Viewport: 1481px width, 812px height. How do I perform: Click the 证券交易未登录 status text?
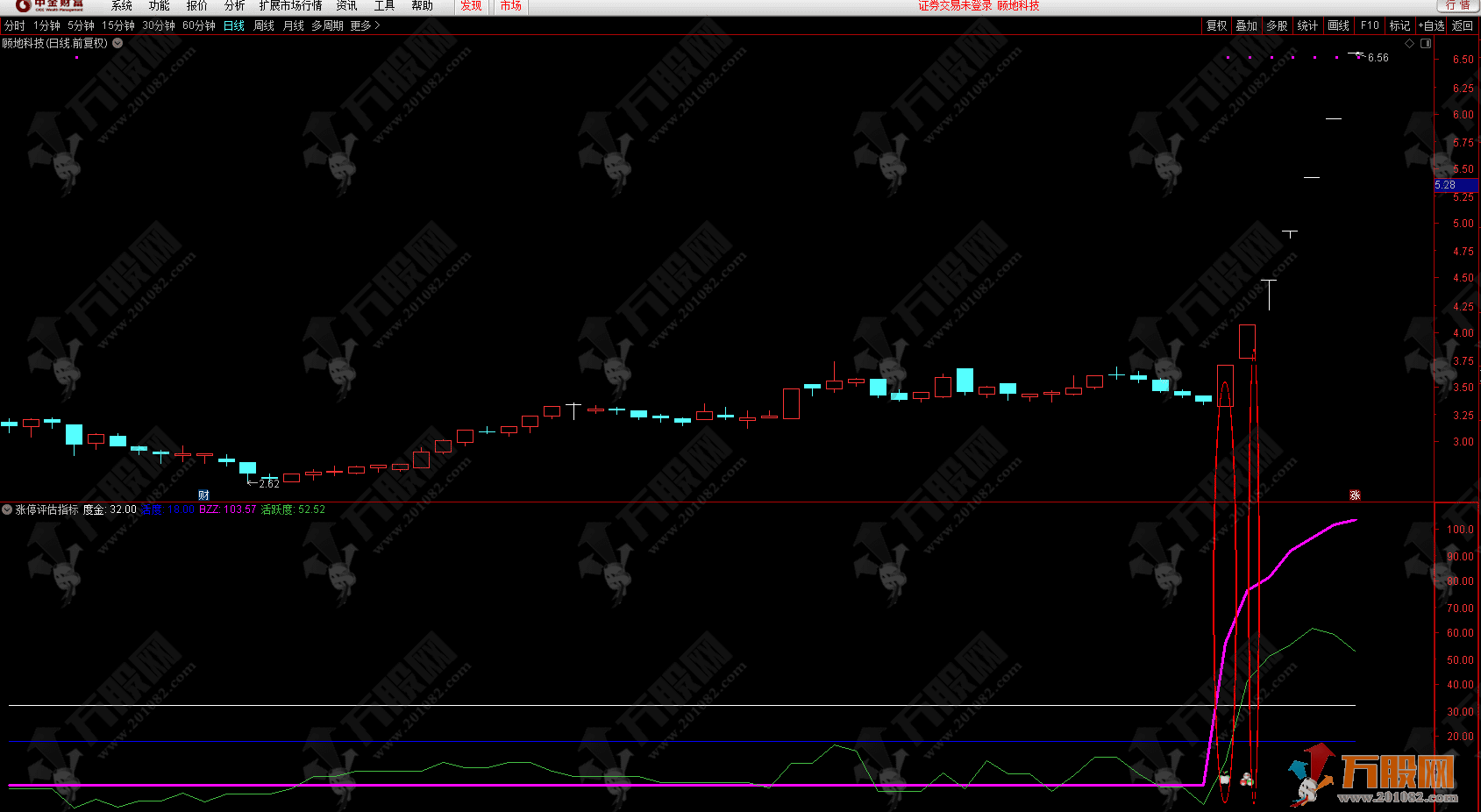tap(955, 6)
